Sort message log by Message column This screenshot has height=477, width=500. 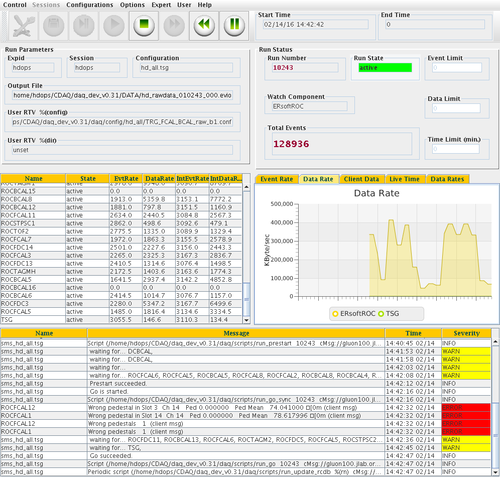[236, 333]
